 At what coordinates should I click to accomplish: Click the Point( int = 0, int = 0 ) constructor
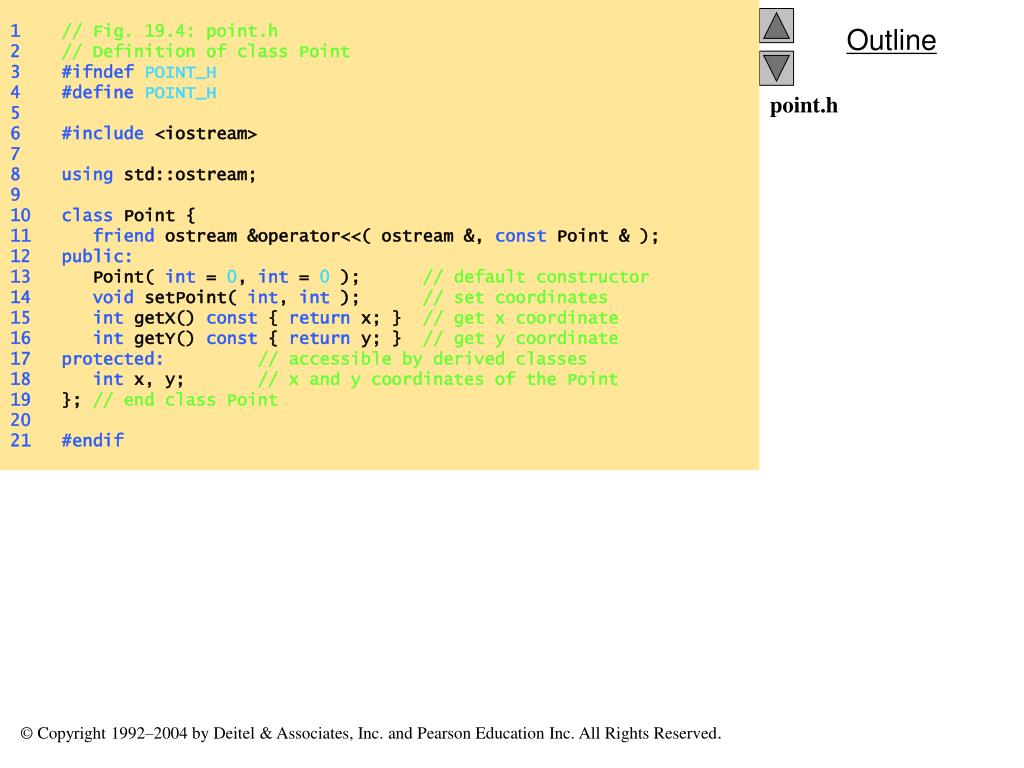pos(226,277)
